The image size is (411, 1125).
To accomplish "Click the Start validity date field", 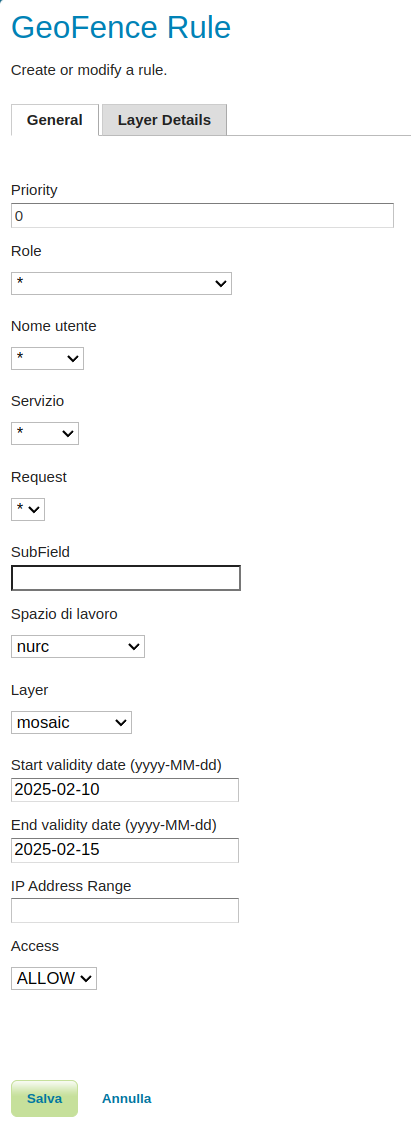I will pos(125,790).
